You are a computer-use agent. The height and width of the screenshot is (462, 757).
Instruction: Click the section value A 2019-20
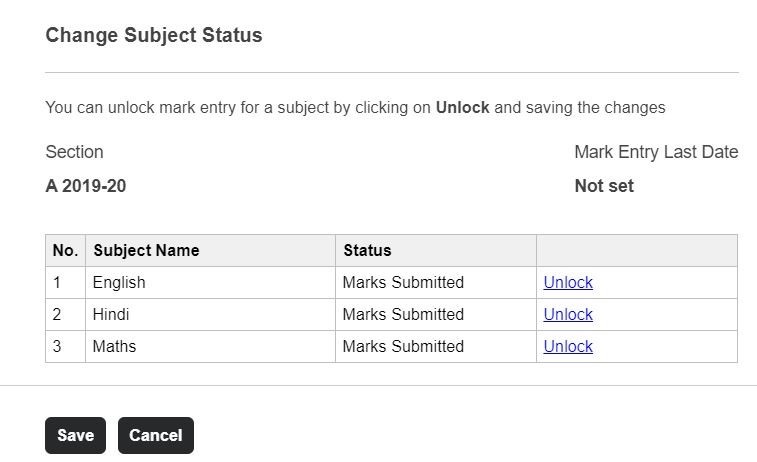tap(86, 186)
